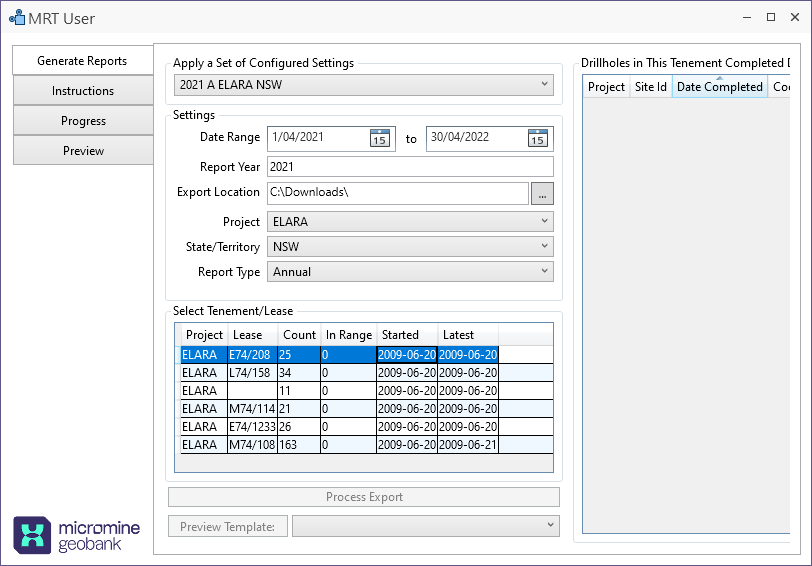This screenshot has height=566, width=812.
Task: Open the Project dropdown showing ELARA
Action: pos(410,222)
